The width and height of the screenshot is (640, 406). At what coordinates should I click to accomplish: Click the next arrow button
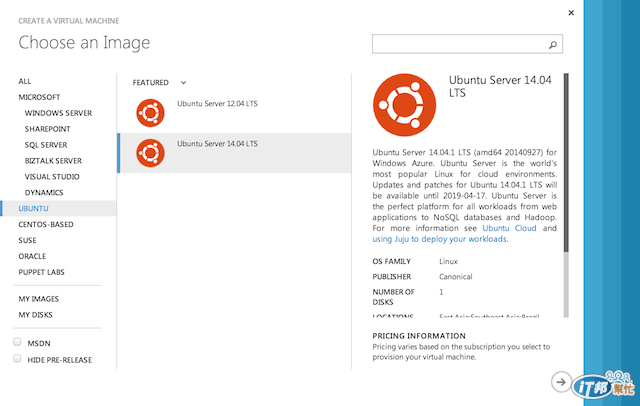point(561,382)
